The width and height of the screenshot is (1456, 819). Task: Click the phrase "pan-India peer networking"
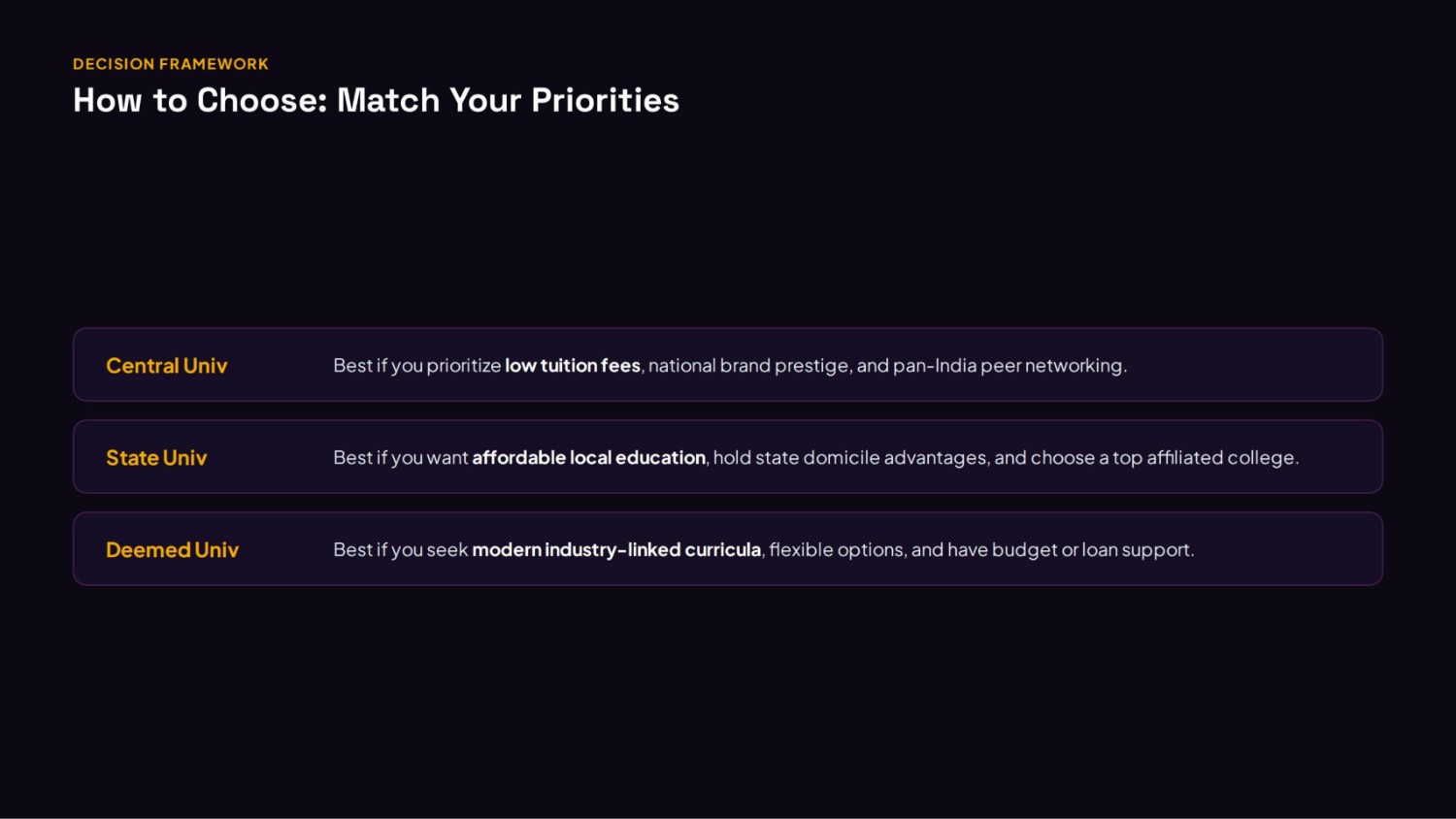(x=1008, y=366)
